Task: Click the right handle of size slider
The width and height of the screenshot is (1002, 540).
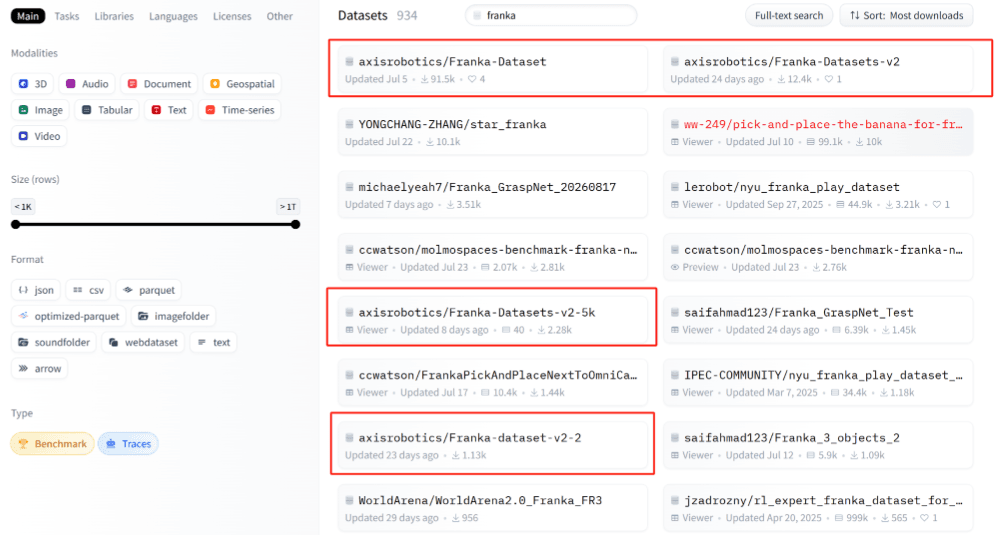Action: [295, 224]
